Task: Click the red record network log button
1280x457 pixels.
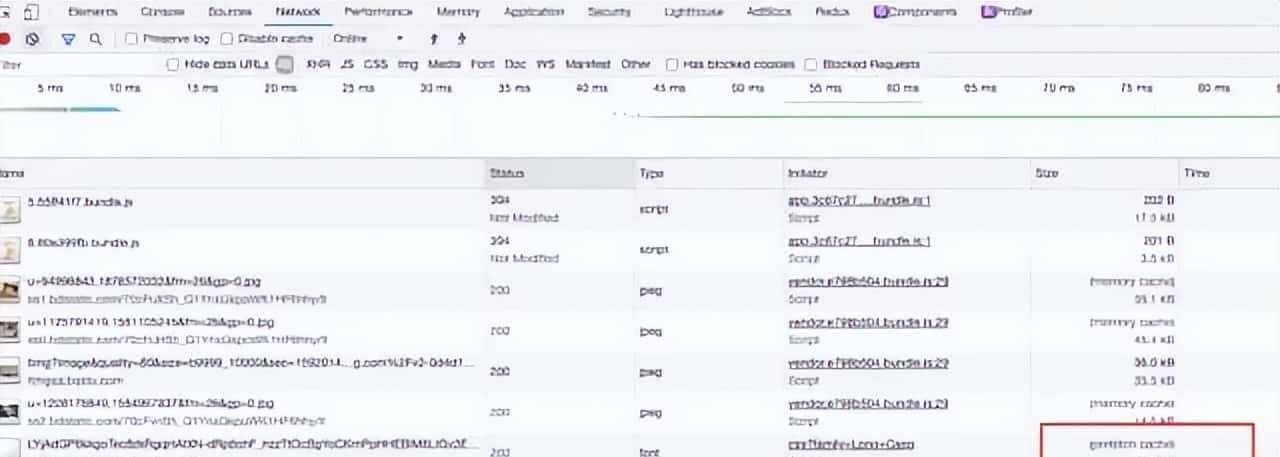Action: coord(5,39)
